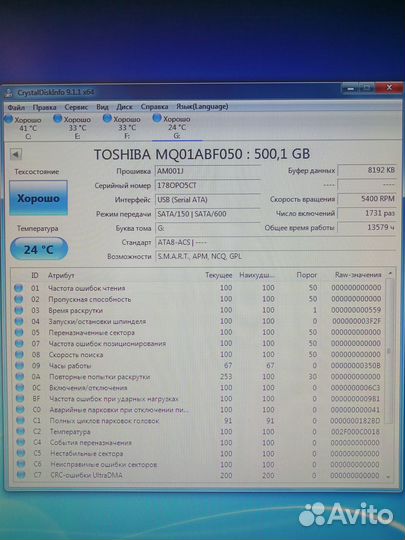
Task: Click the SATA/150 | SATA/600 transfer mode field
Action: (x=208, y=214)
